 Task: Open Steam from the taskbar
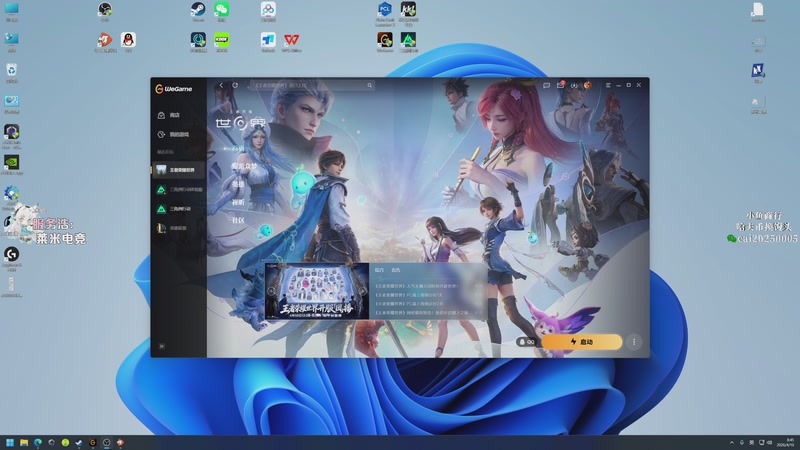pos(79,442)
